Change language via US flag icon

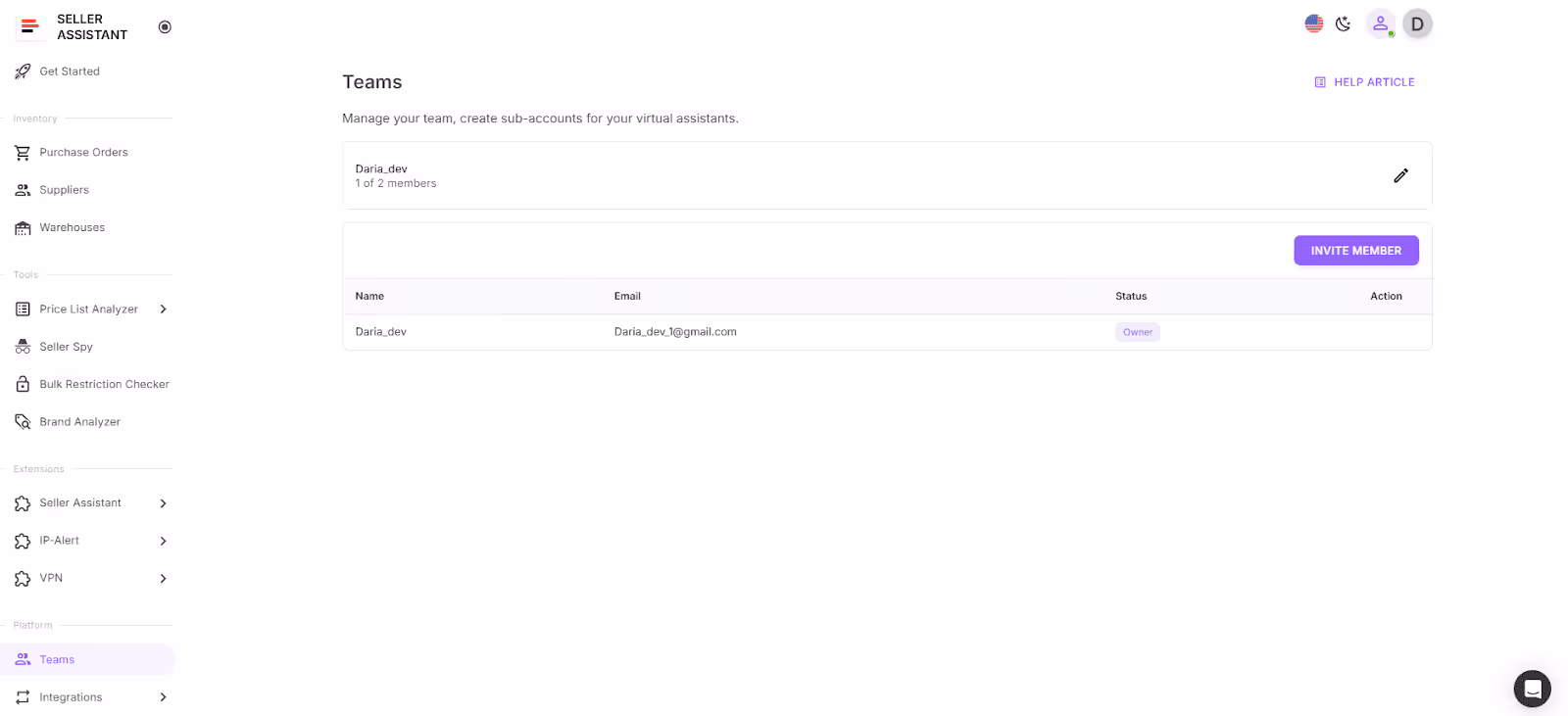click(1314, 24)
